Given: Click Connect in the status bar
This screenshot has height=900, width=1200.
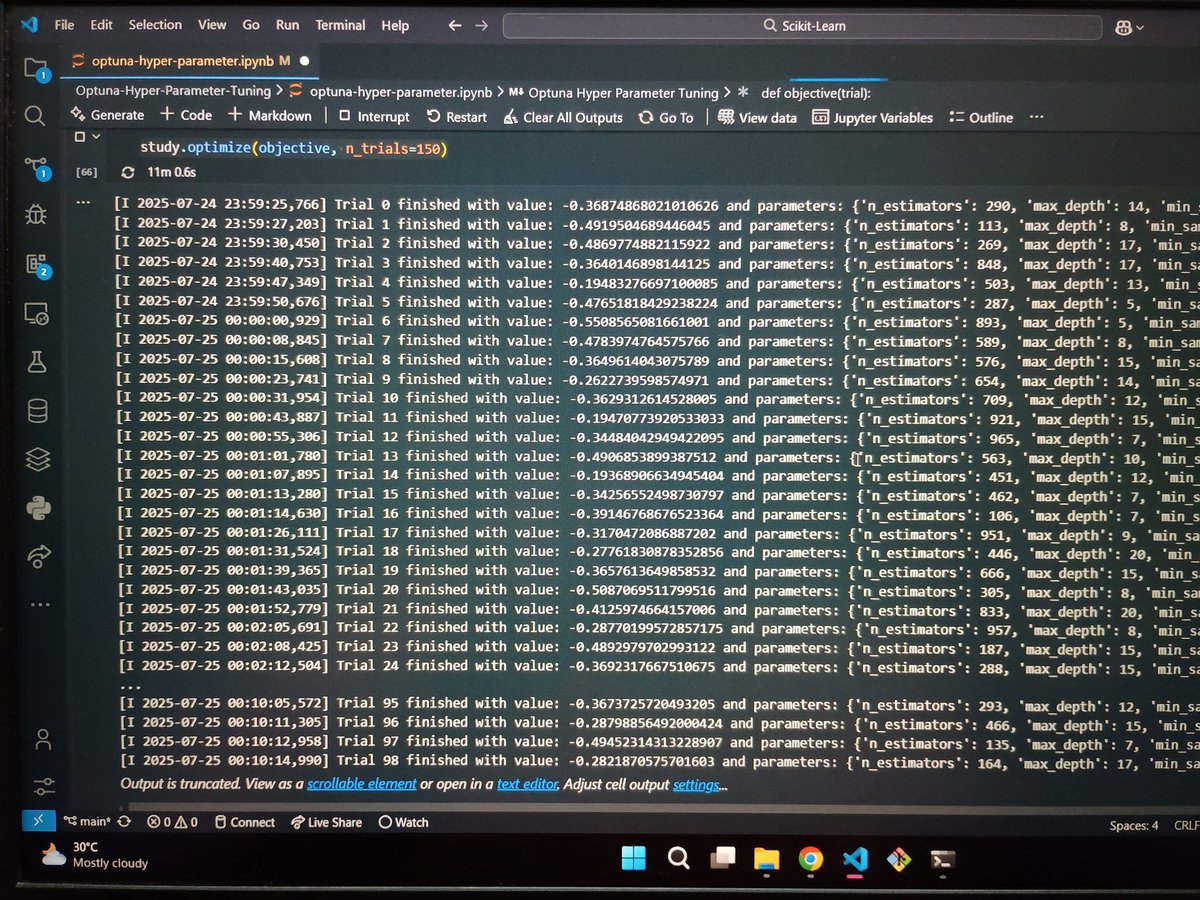Looking at the screenshot, I should pos(243,822).
